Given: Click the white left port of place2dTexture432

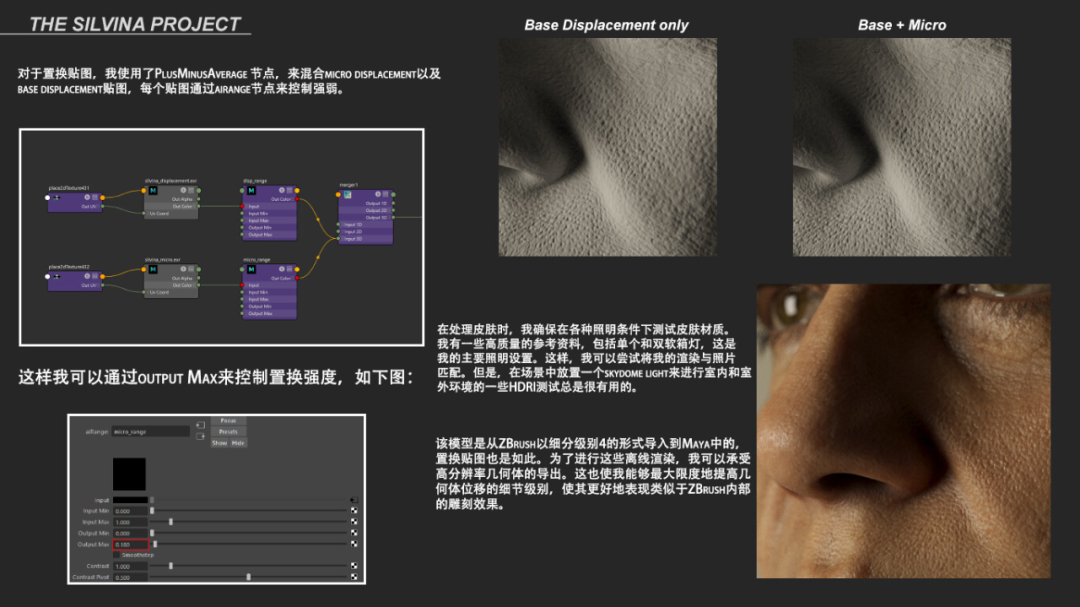Looking at the screenshot, I should tap(48, 276).
